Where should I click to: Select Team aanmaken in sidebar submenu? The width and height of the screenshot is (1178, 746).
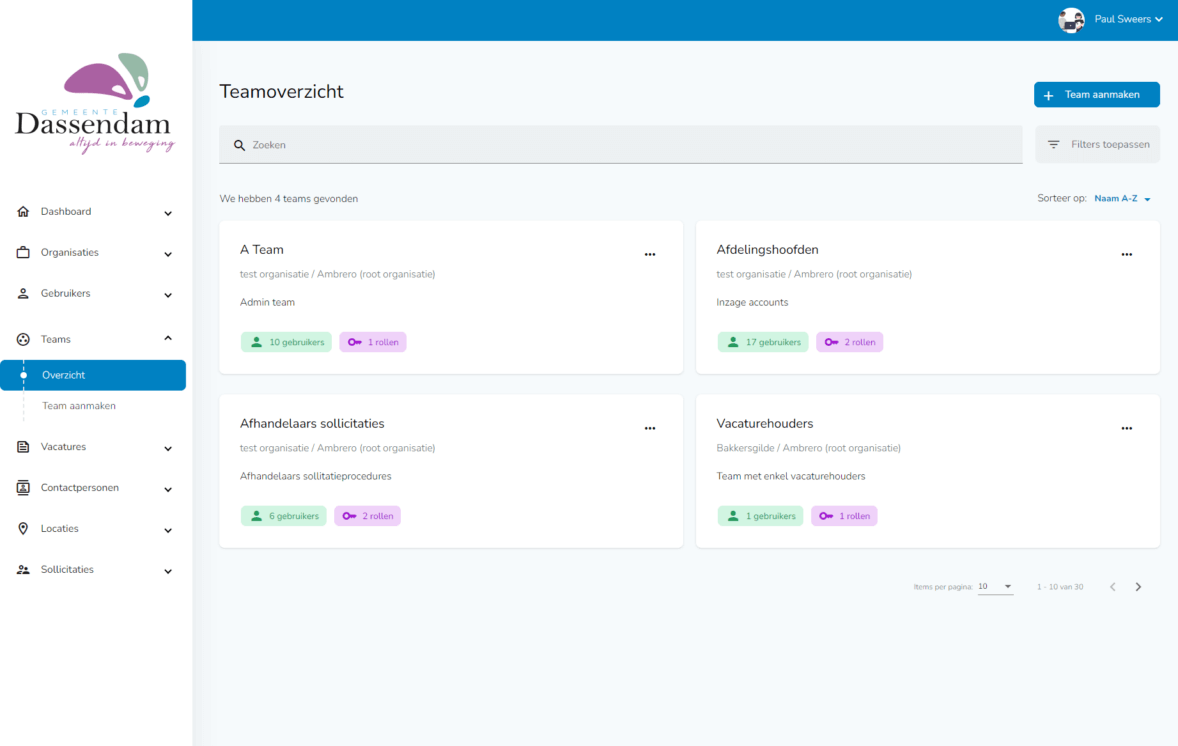click(79, 406)
